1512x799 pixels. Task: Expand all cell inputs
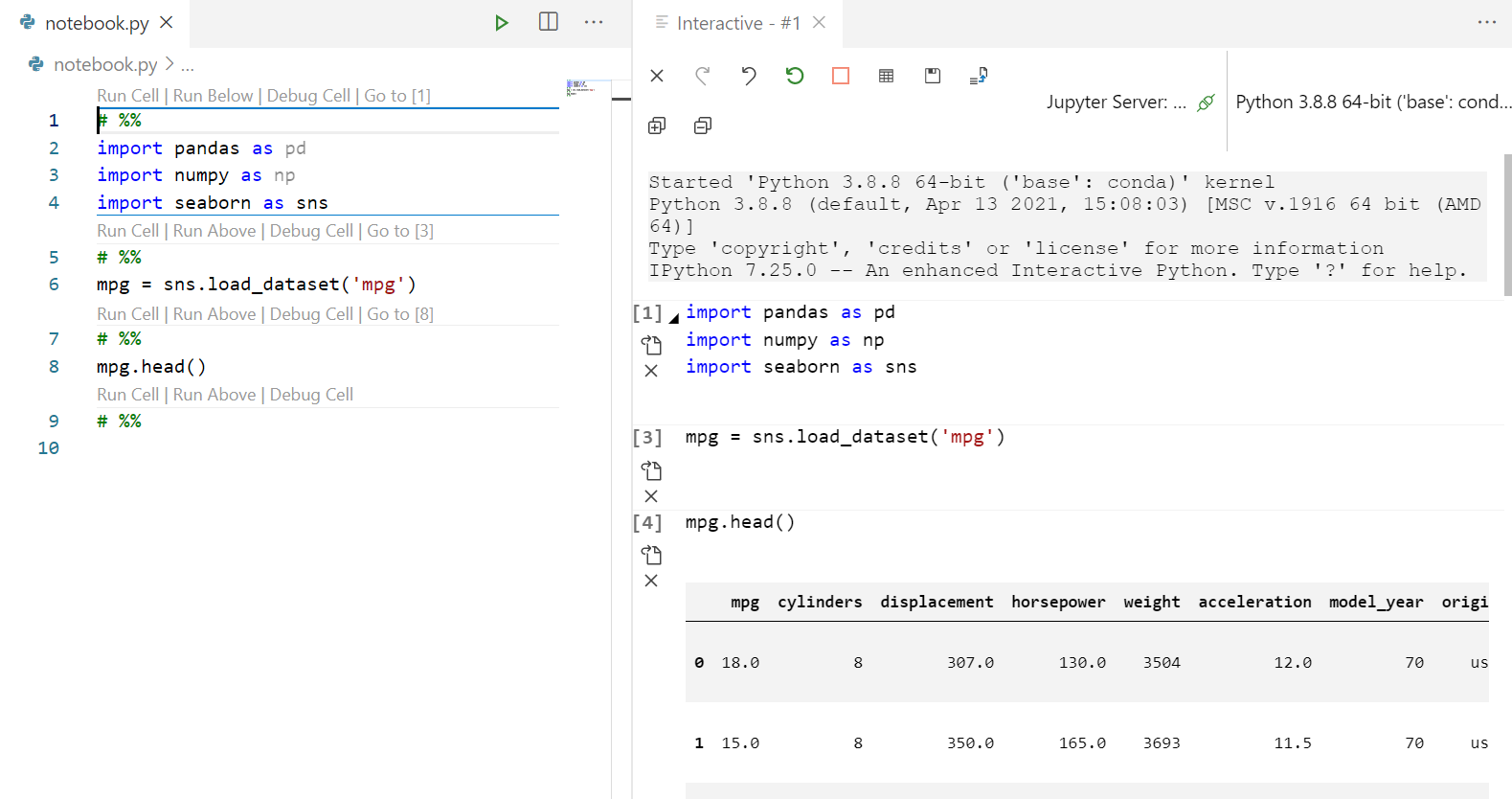click(657, 126)
